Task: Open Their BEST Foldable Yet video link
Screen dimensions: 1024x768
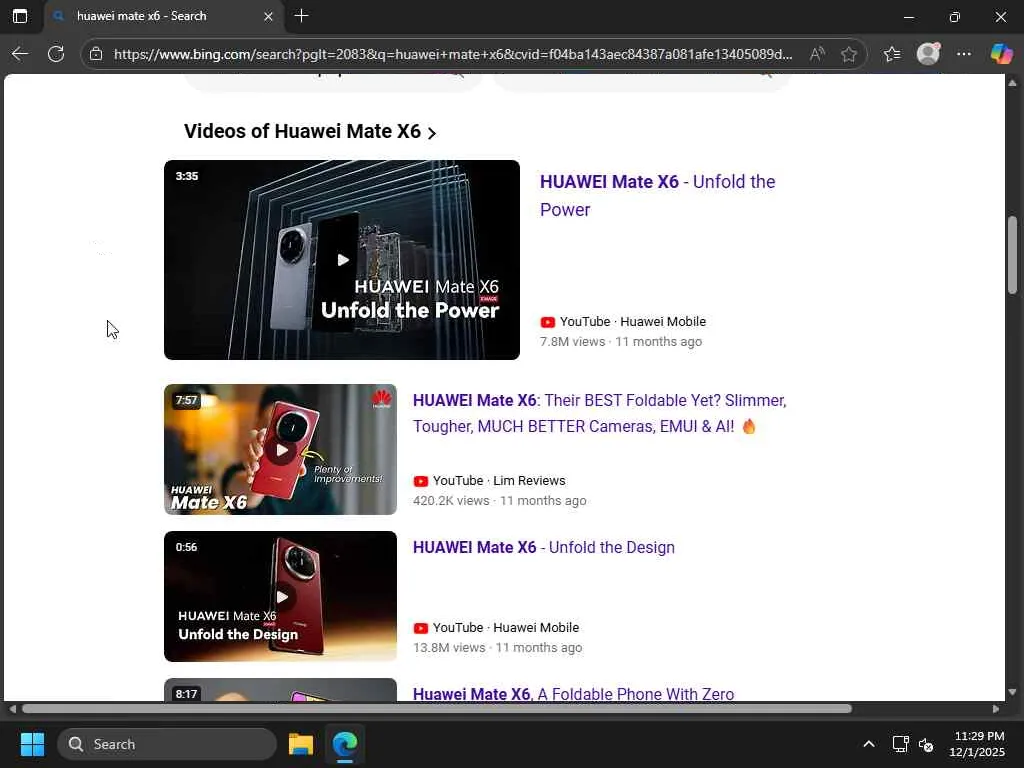Action: coord(599,413)
